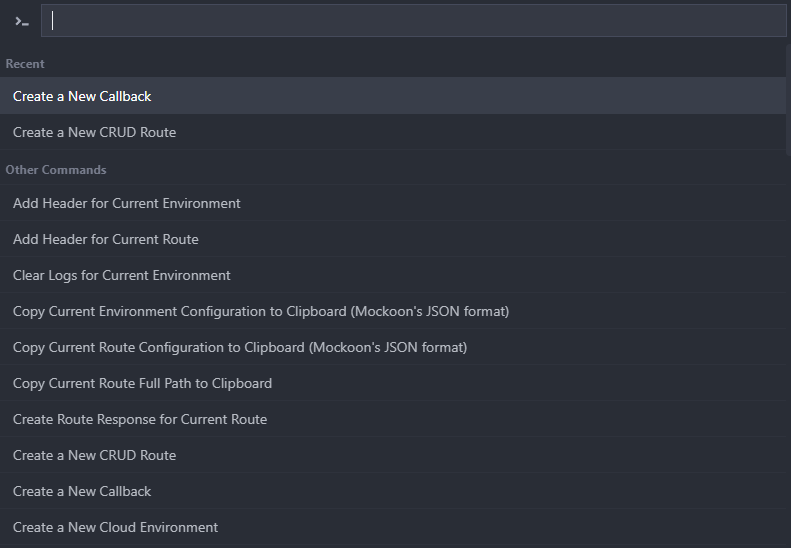Pick Create a New CRUD Route in Other Commands
This screenshot has height=548, width=791.
[94, 455]
